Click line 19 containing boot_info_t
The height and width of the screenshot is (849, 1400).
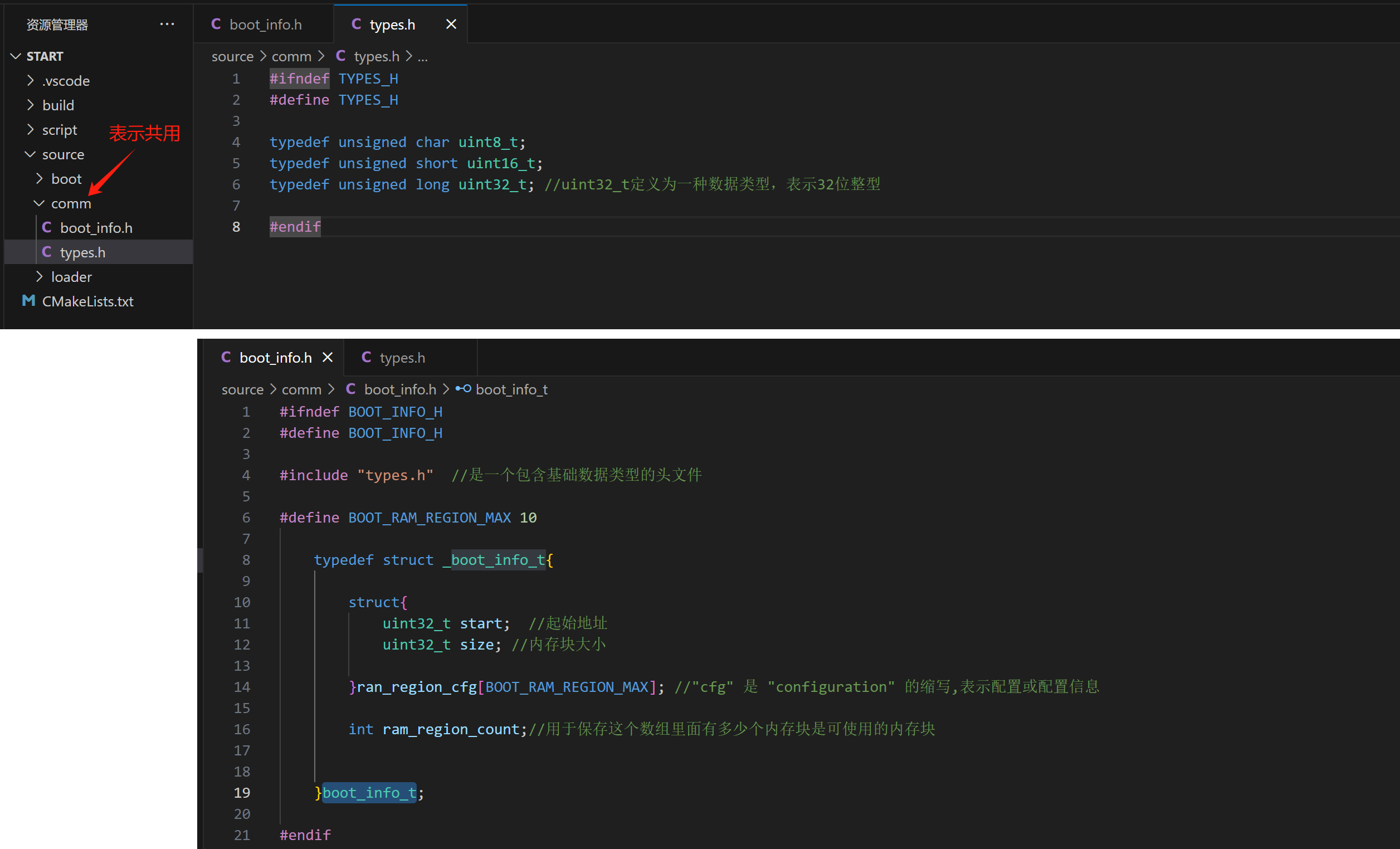(x=369, y=792)
